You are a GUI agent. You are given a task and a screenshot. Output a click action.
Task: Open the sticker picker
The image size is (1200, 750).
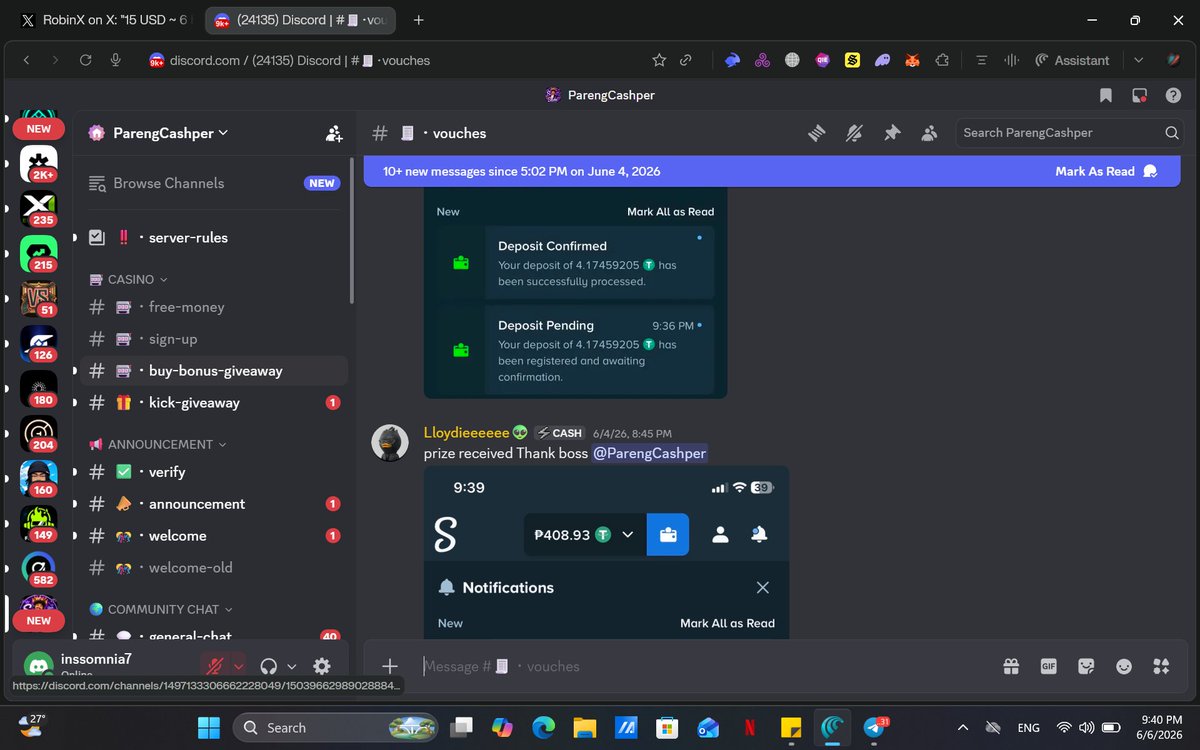point(1086,666)
